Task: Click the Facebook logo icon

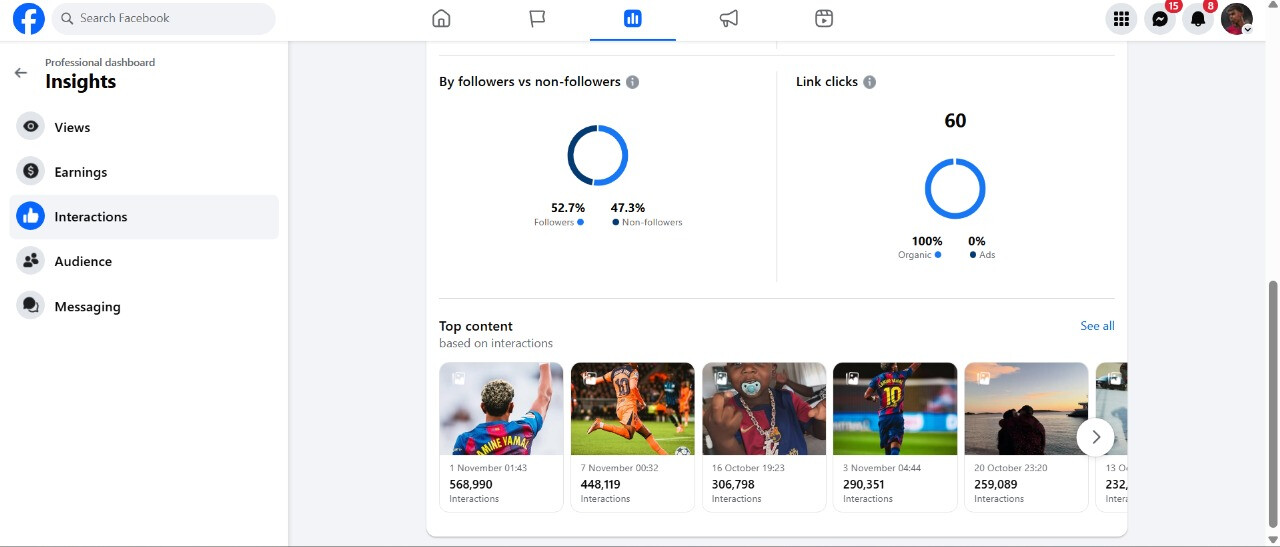Action: click(x=29, y=19)
